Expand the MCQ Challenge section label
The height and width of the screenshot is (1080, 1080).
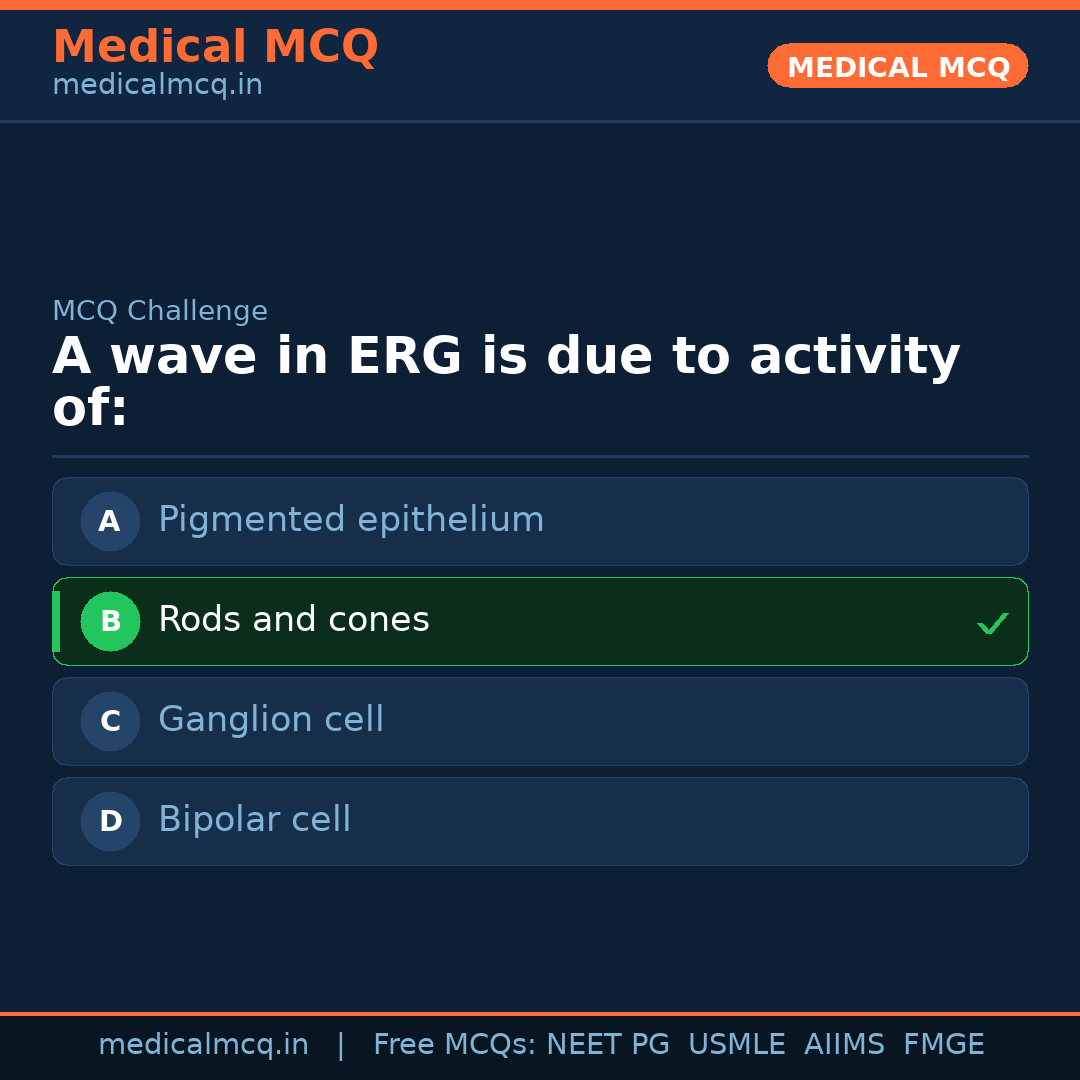tap(160, 311)
